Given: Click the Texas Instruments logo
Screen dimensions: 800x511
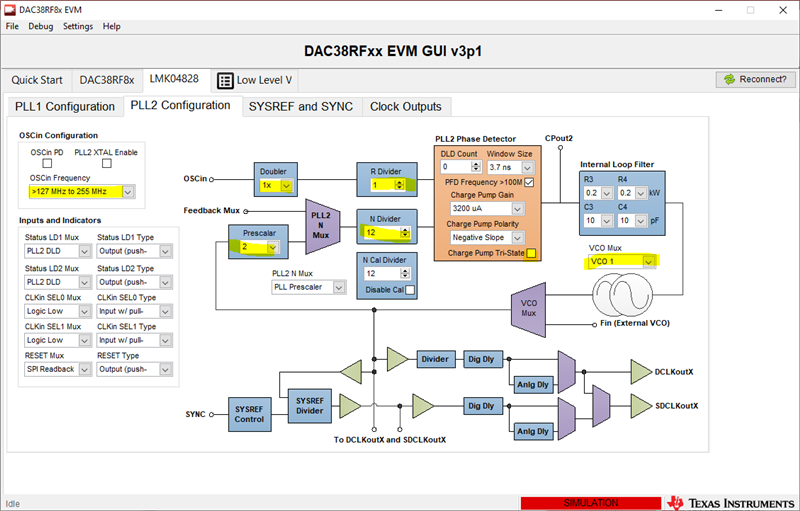Looking at the screenshot, I should 731,503.
